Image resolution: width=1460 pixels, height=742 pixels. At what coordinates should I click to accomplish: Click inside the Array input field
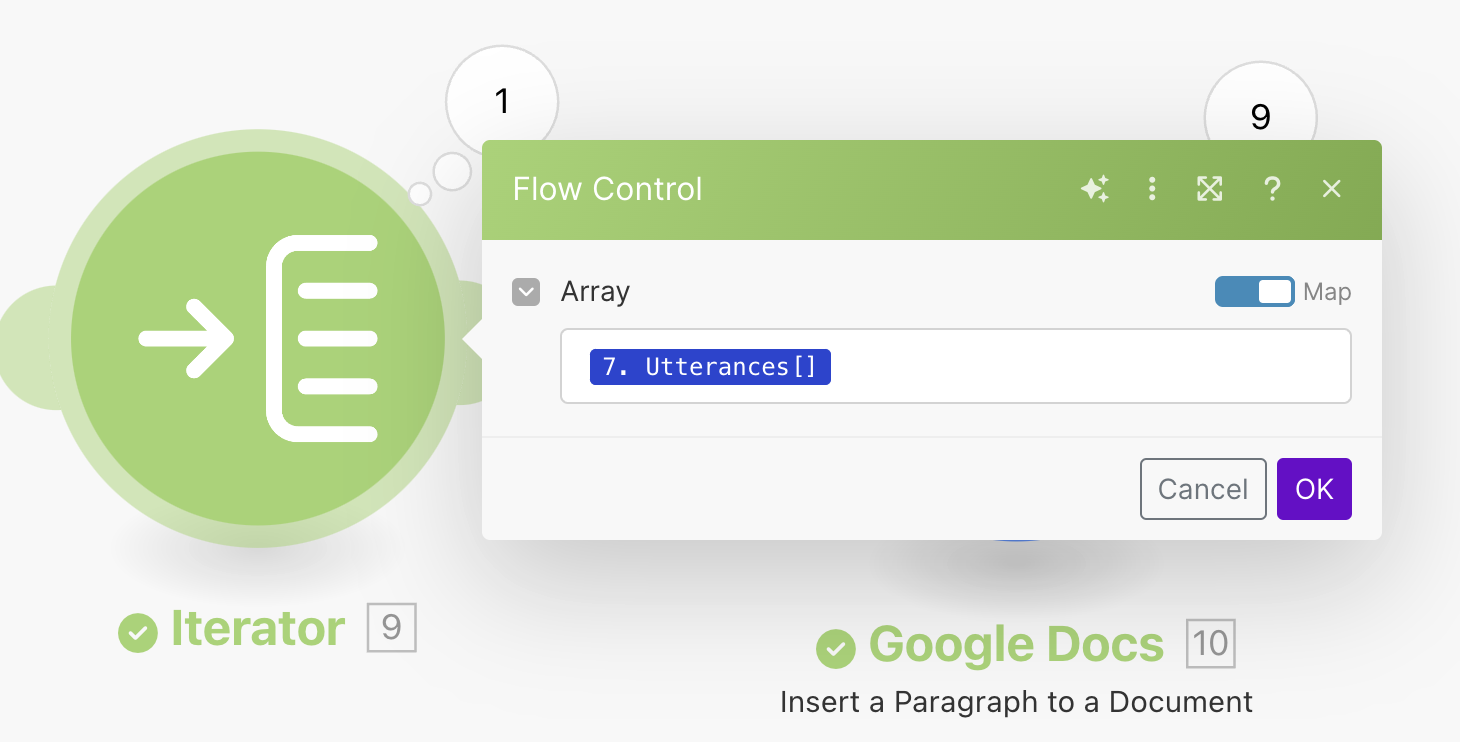[1050, 366]
